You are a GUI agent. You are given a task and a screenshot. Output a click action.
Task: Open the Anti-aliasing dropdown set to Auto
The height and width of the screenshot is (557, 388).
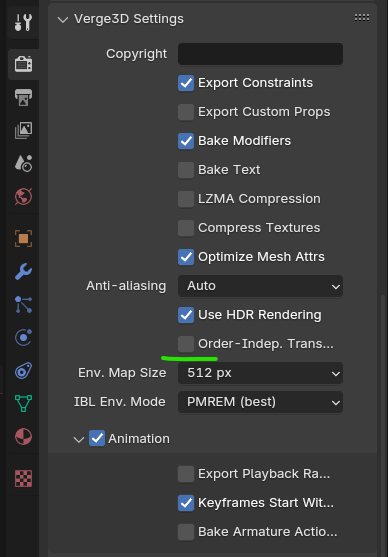pos(260,286)
